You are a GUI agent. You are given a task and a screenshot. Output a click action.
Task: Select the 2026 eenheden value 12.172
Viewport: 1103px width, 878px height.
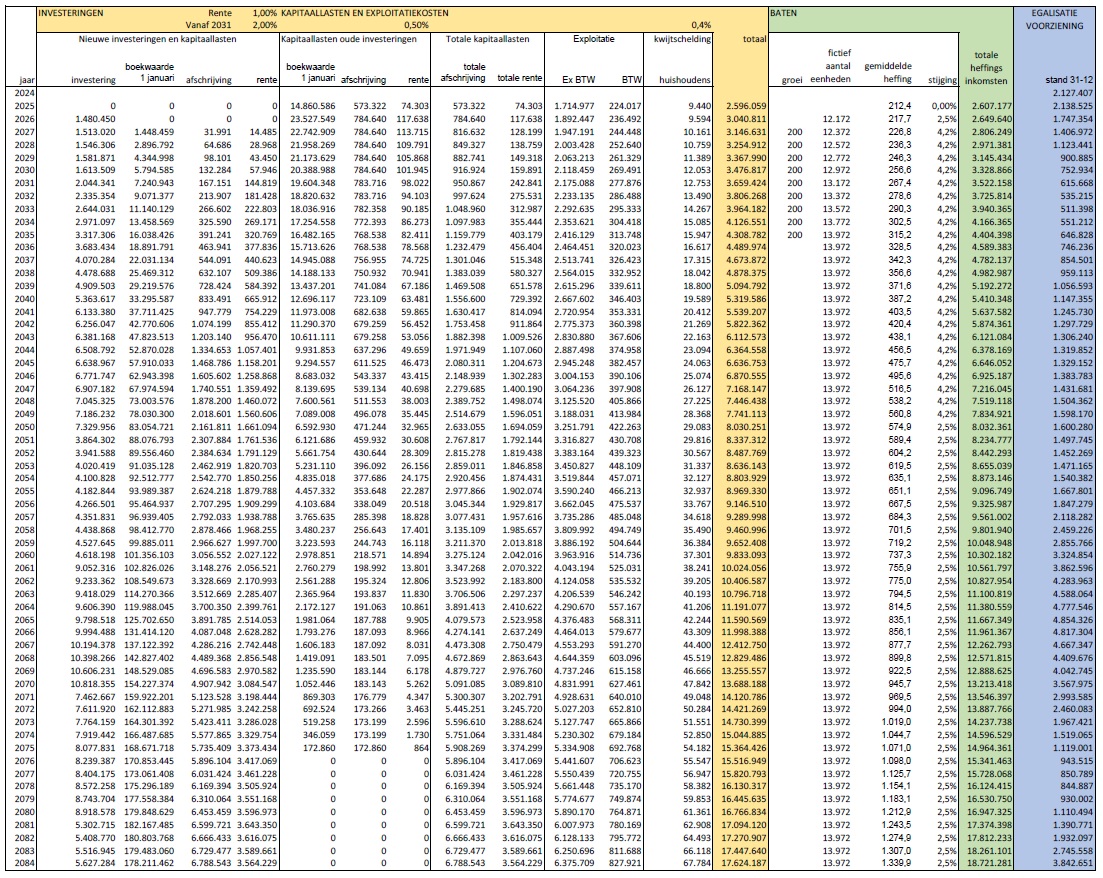[837, 119]
